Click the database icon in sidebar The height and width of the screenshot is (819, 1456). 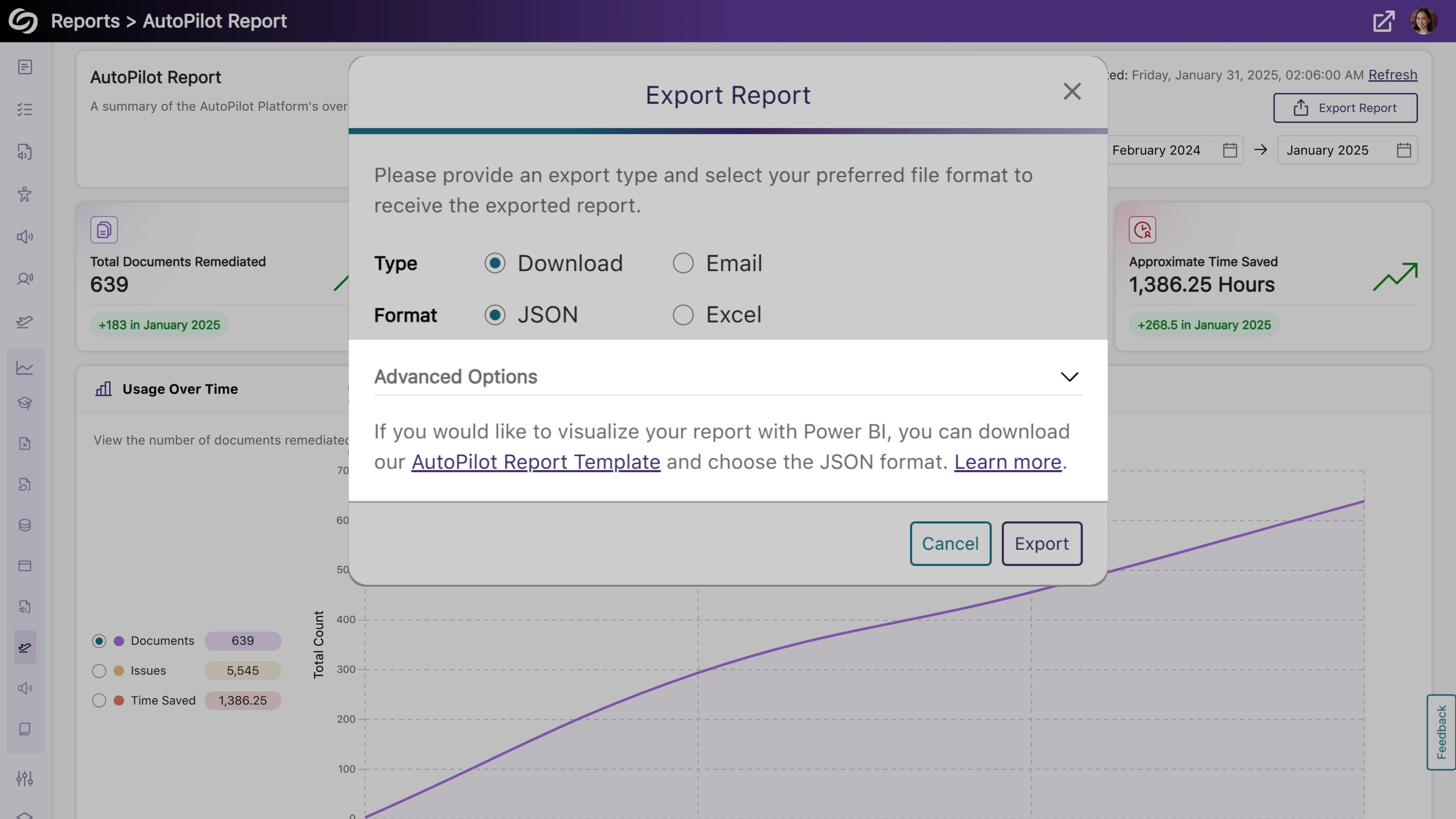24,525
